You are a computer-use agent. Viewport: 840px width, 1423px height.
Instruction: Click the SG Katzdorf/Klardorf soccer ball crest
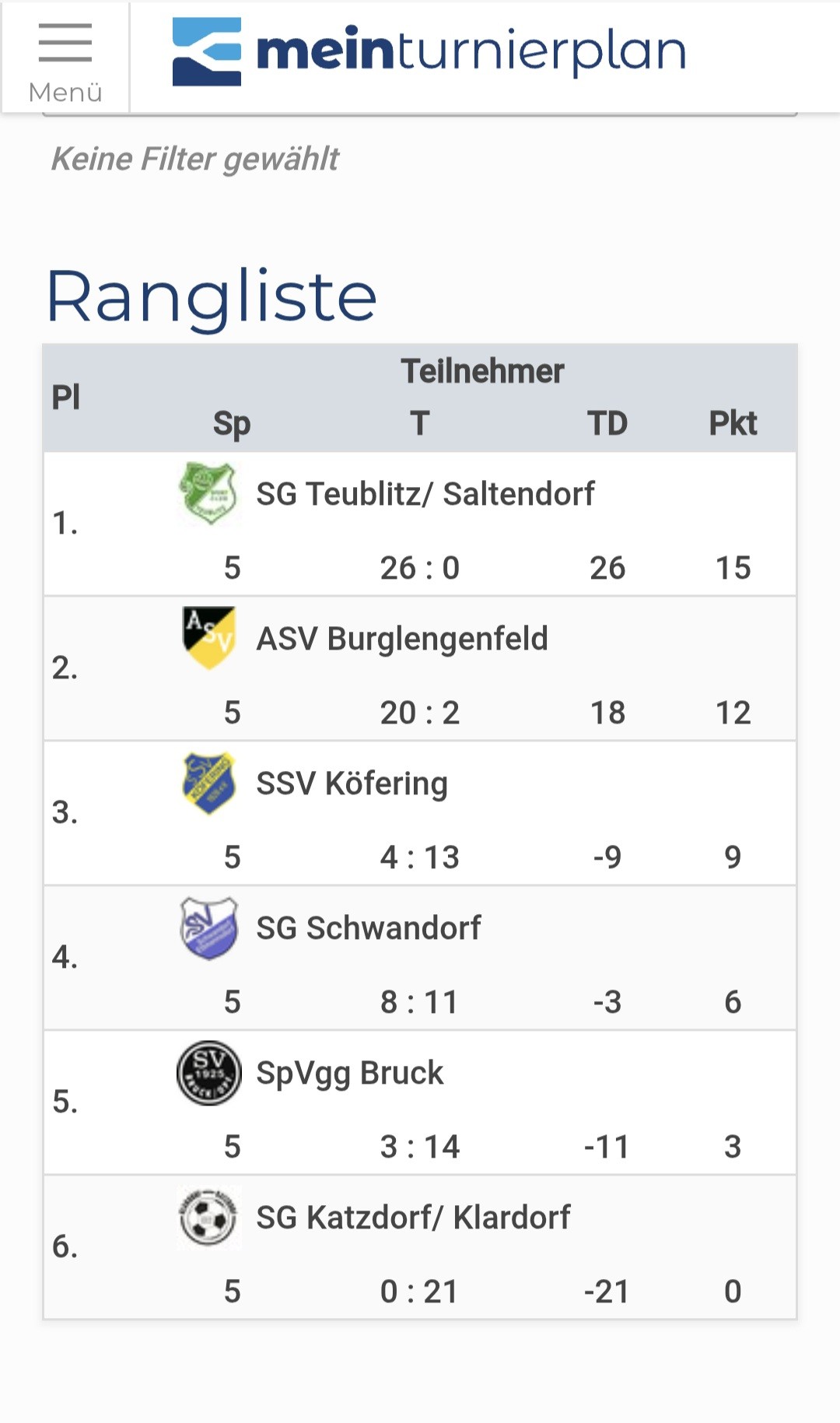208,1218
